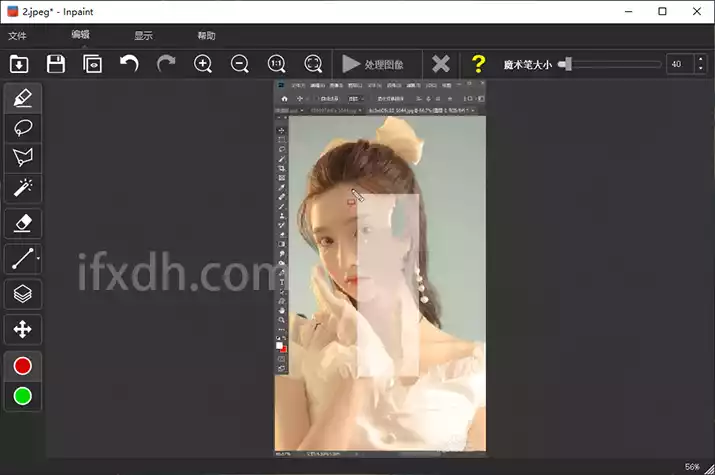
Task: Undo the last action
Action: tap(129, 64)
